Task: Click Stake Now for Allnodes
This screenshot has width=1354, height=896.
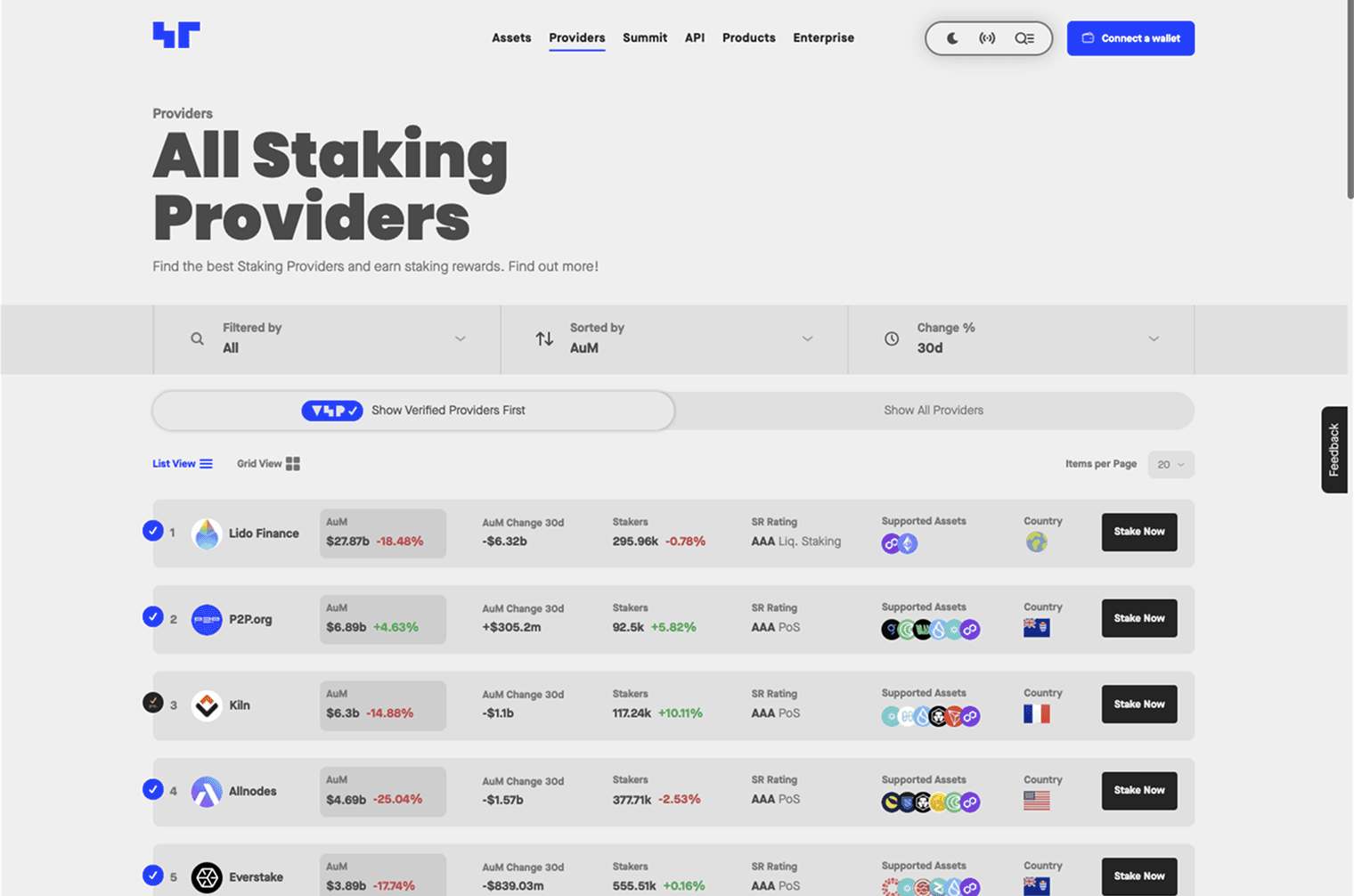Action: coord(1139,790)
